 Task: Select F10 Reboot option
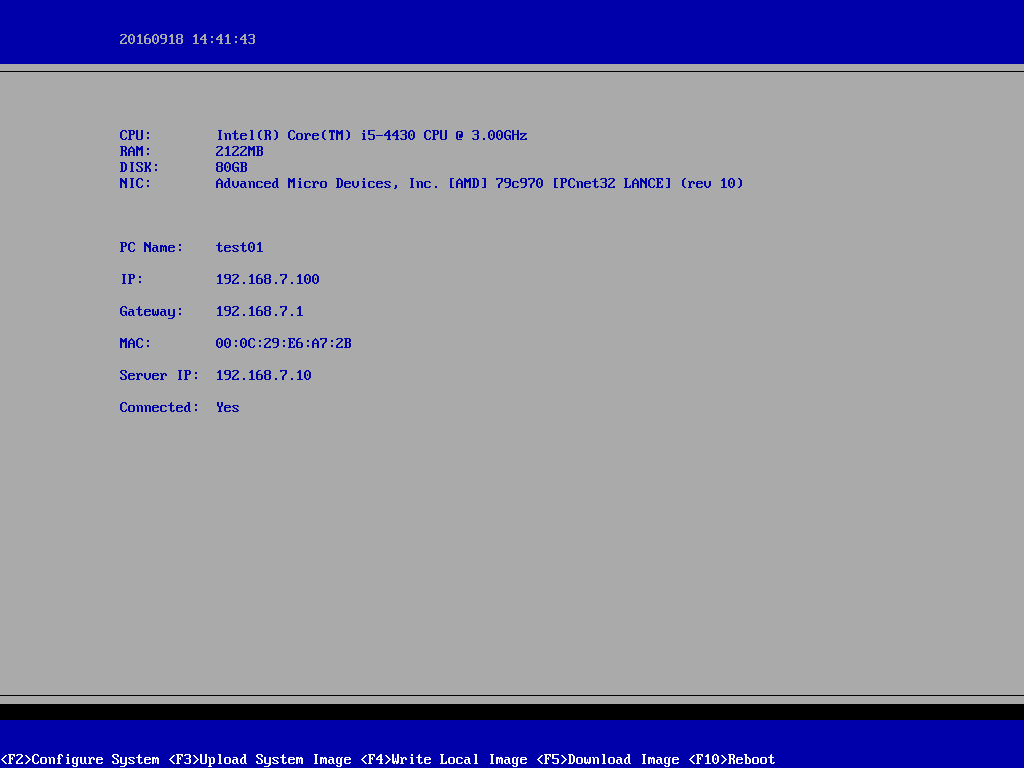tap(732, 760)
